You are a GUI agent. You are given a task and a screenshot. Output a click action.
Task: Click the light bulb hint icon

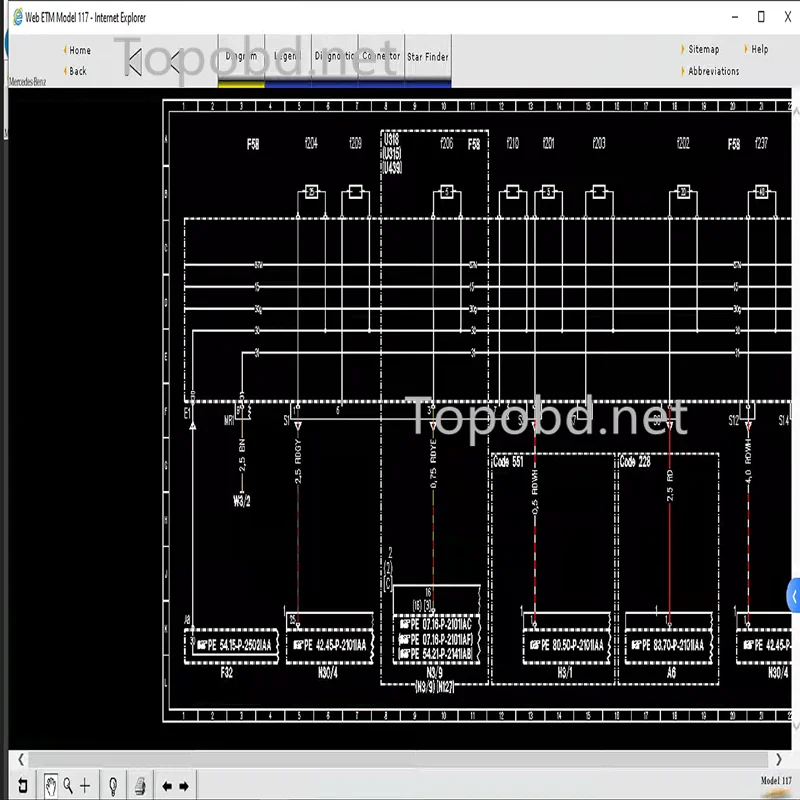tap(113, 786)
